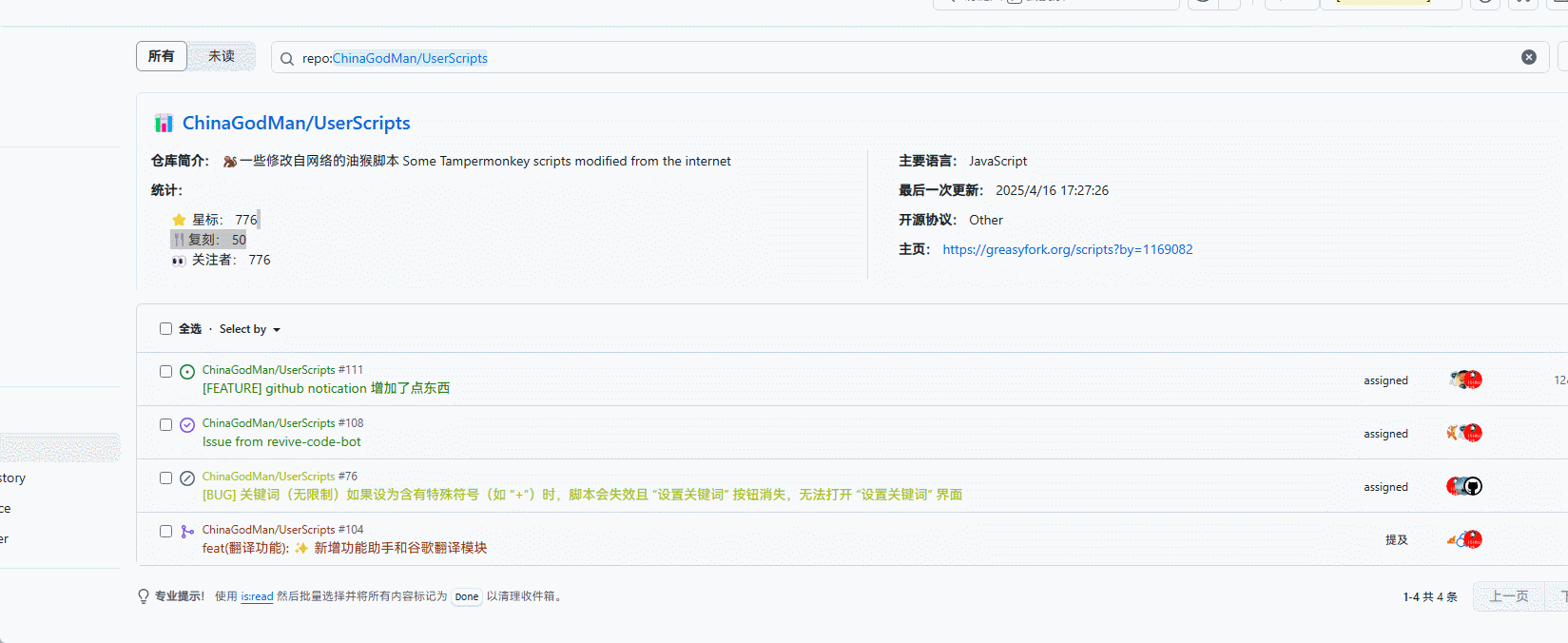This screenshot has height=643, width=1568.
Task: Open the Select by dropdown
Action: 250,329
